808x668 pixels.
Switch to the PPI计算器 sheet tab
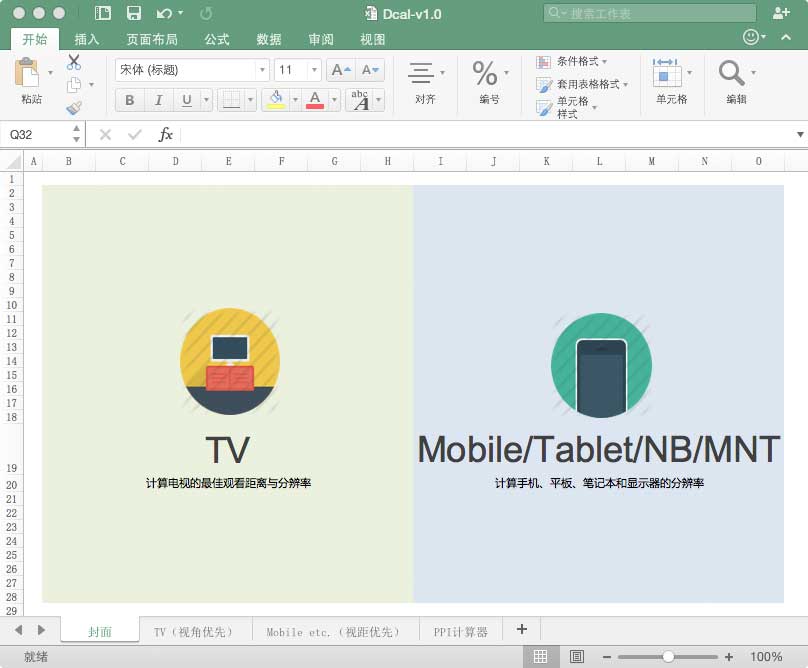(460, 631)
